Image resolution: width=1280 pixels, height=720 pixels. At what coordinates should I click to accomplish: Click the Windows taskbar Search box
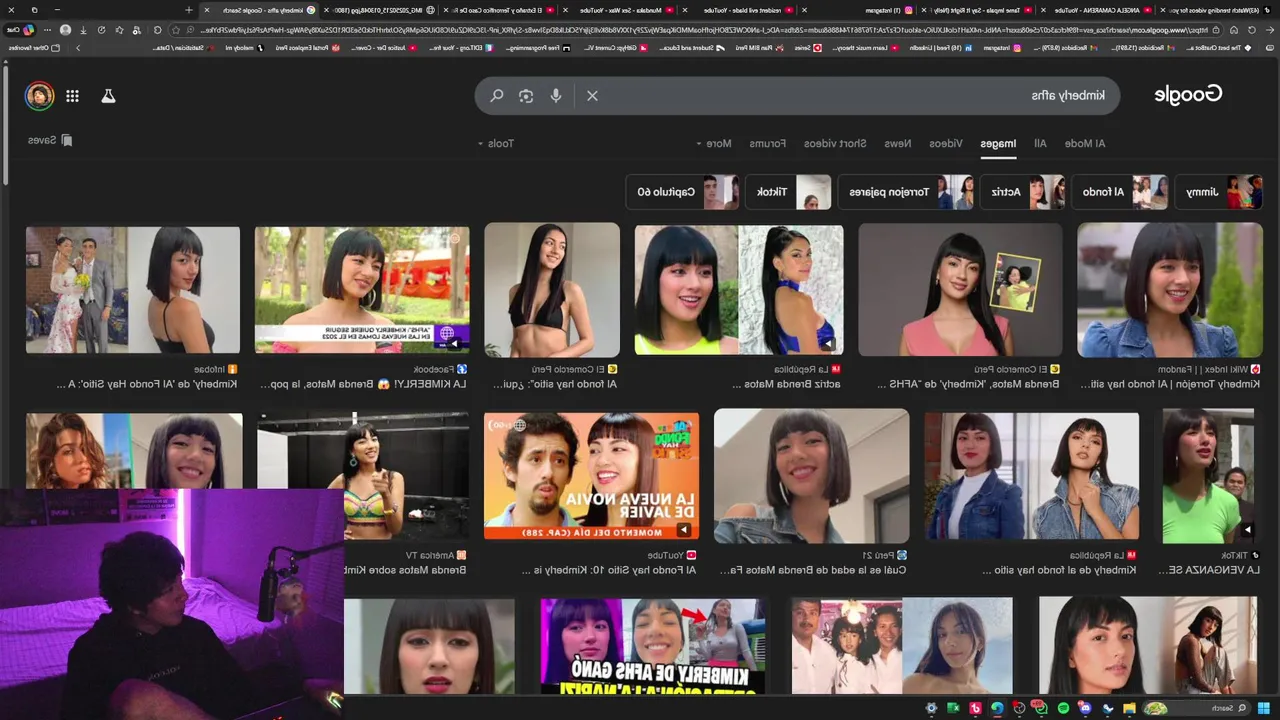click(1197, 708)
